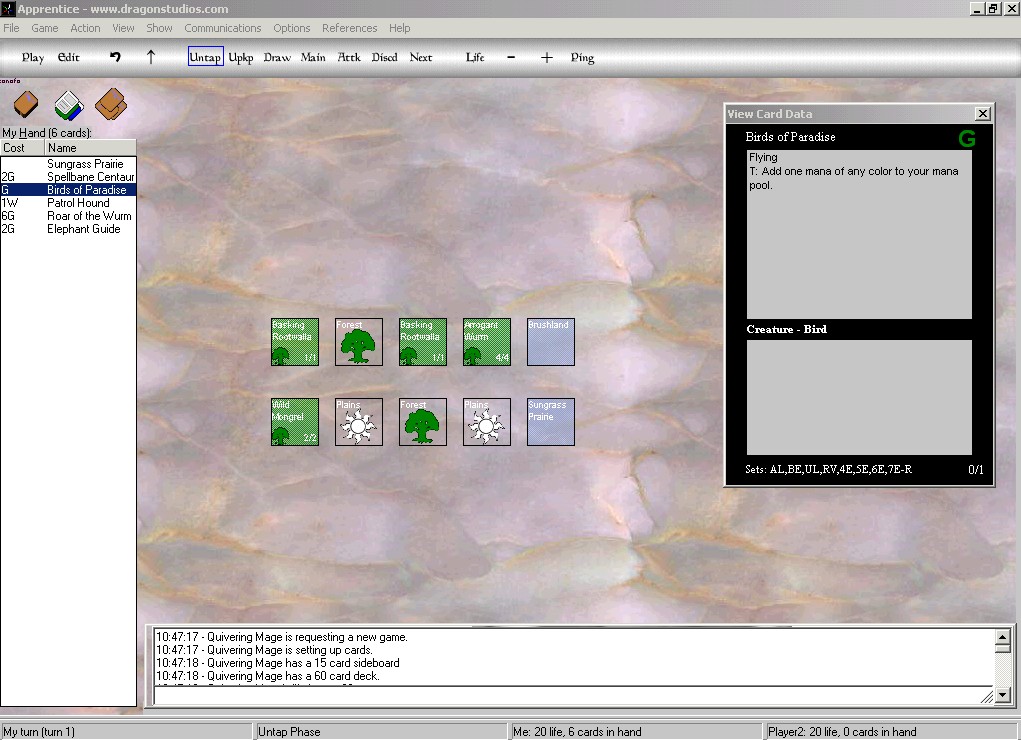Image resolution: width=1021 pixels, height=740 pixels.
Task: Click the card Sets list text
Action: [x=828, y=469]
